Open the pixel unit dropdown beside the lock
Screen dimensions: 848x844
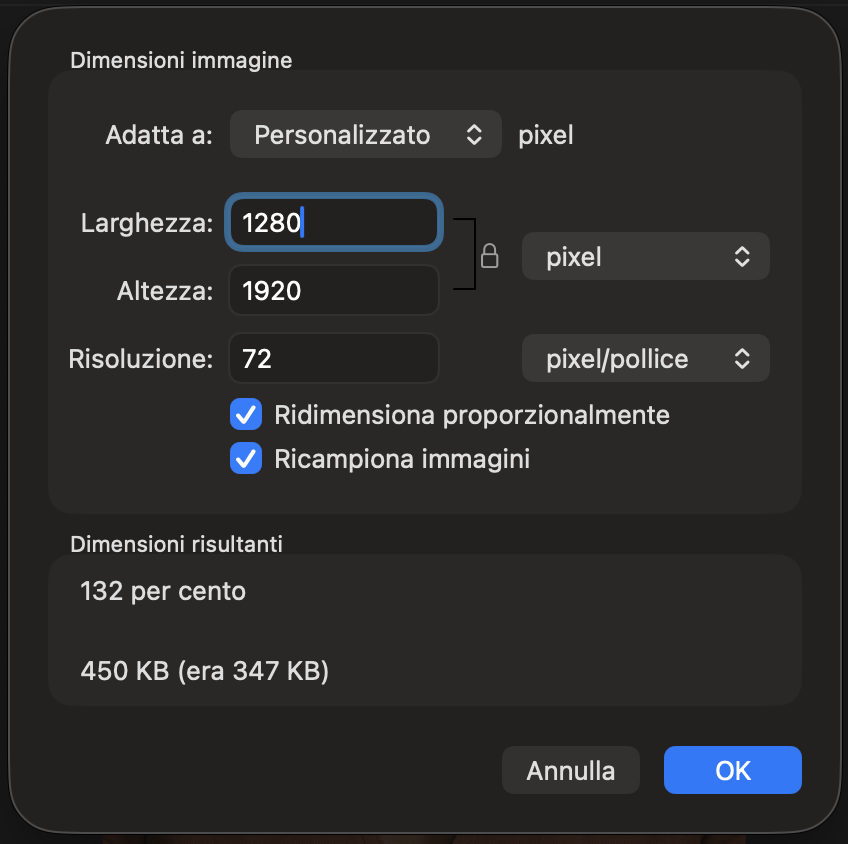tap(645, 257)
